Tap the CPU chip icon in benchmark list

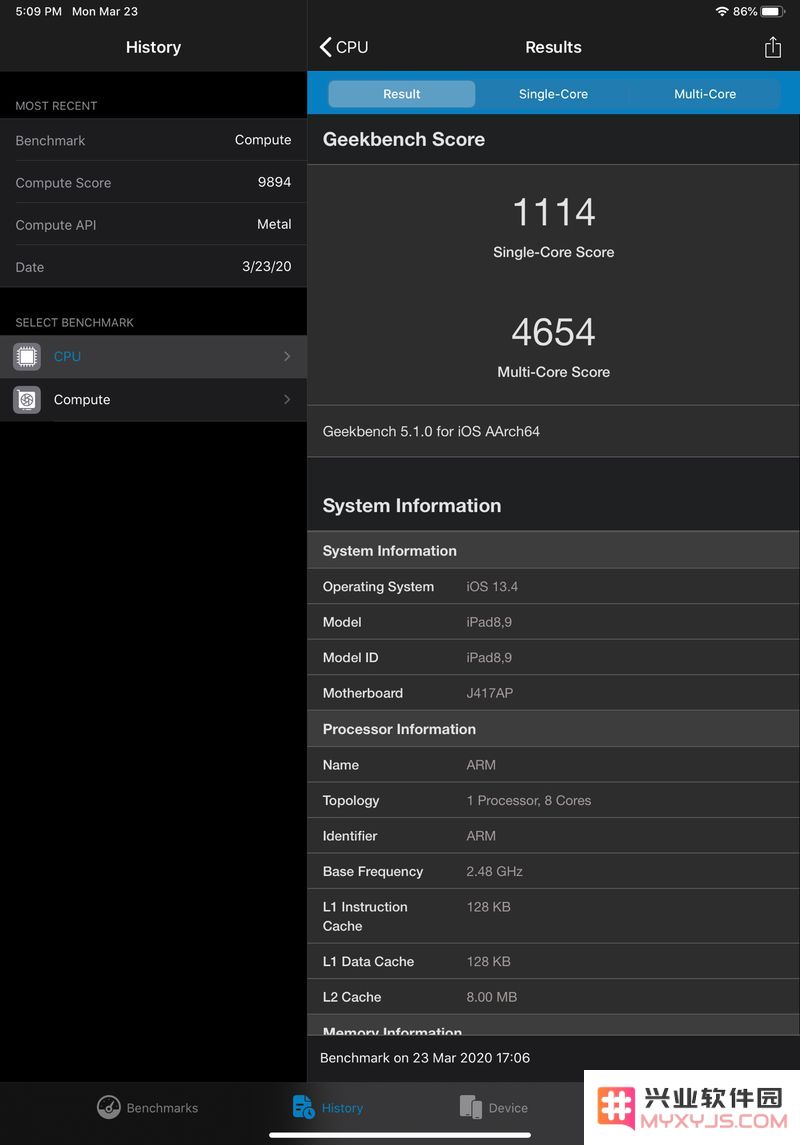coord(27,356)
